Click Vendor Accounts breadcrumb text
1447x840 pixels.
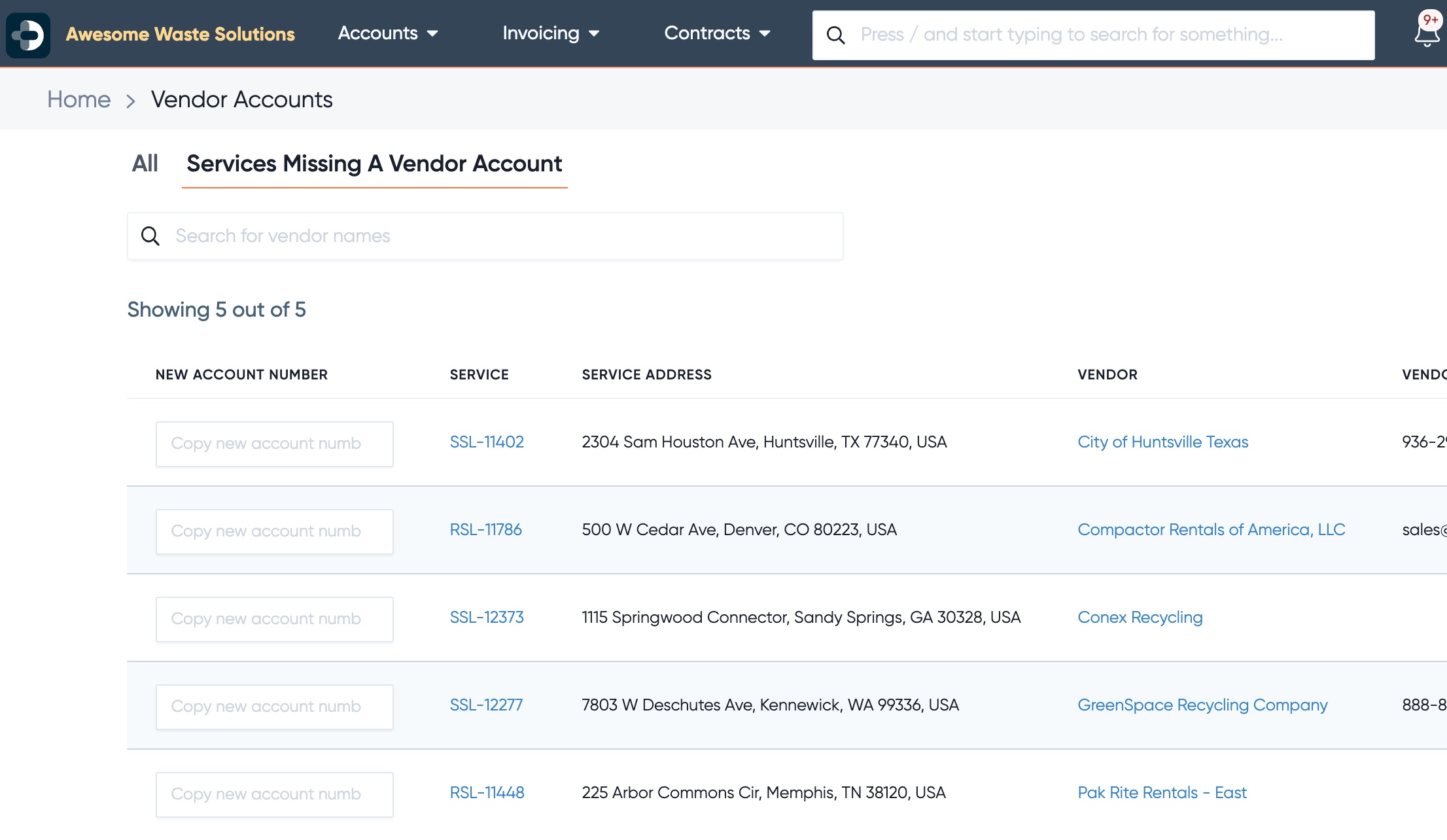pos(241,100)
